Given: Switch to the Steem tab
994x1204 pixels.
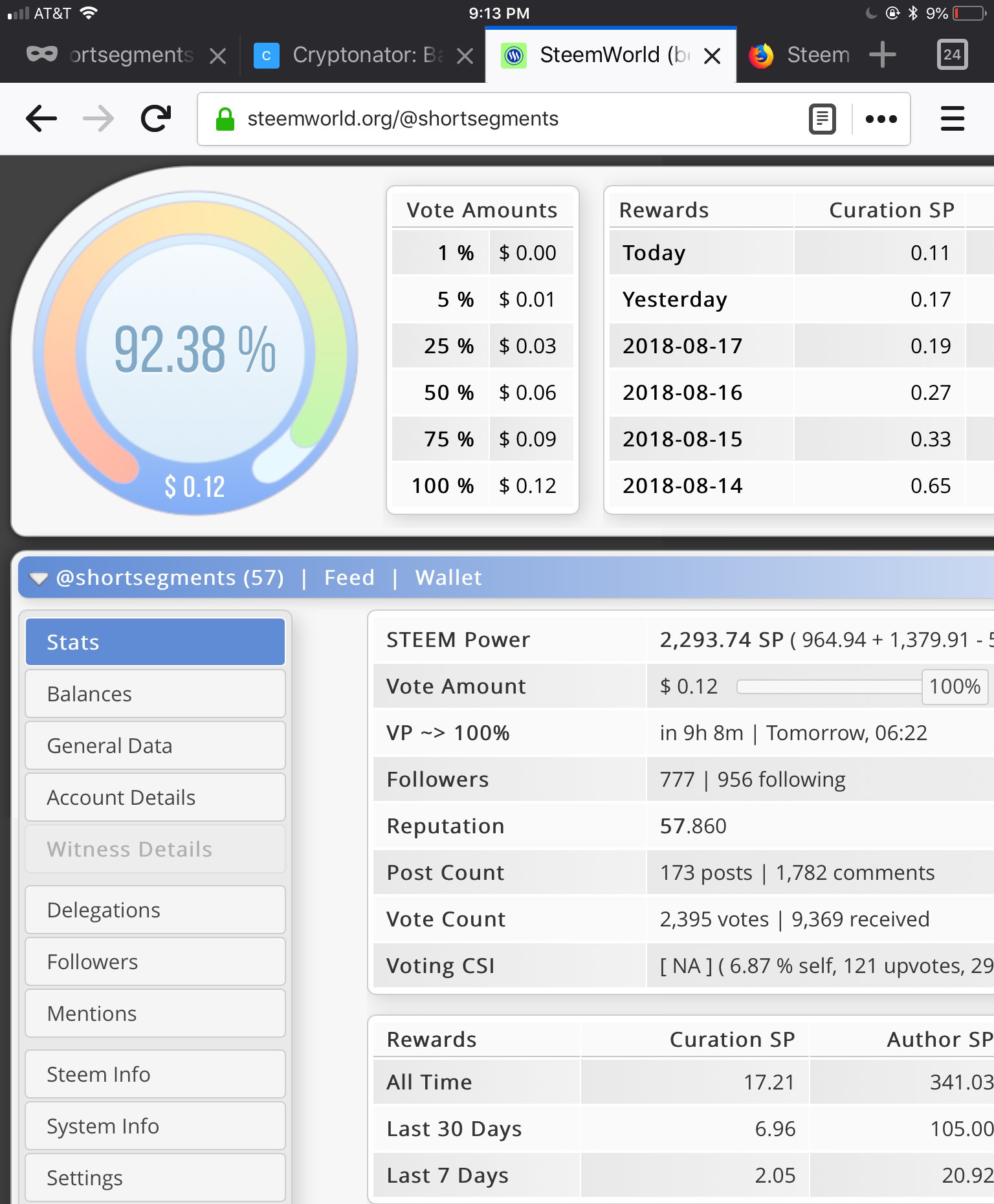Looking at the screenshot, I should (x=799, y=56).
